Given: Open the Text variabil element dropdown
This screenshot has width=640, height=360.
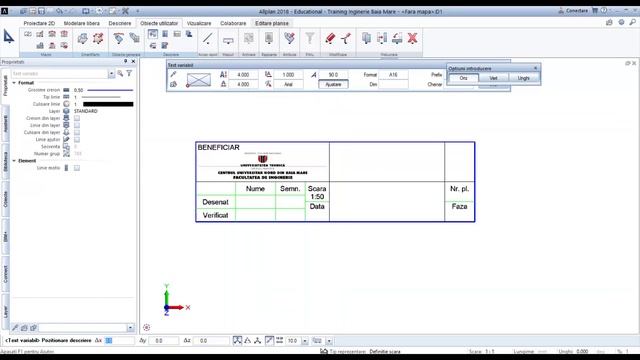Looking at the screenshot, I should [111, 73].
